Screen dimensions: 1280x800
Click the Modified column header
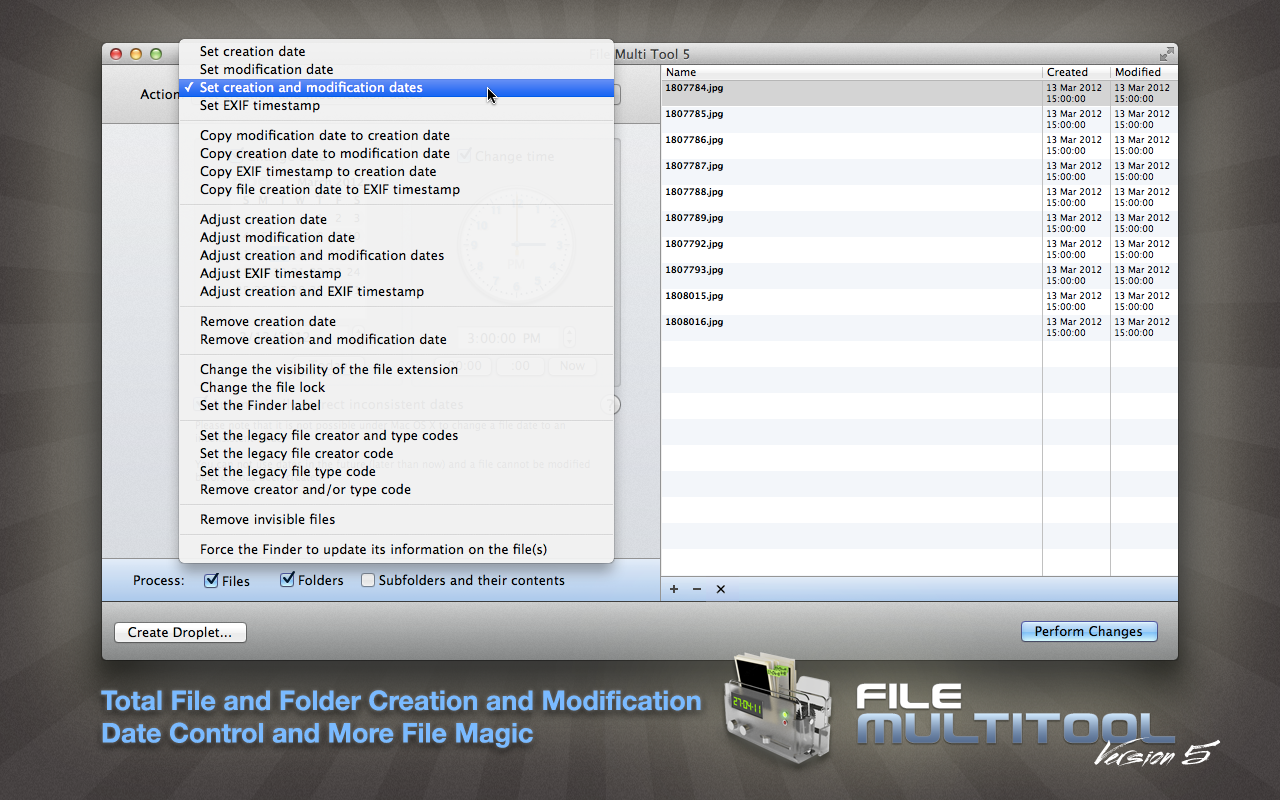[x=1144, y=72]
